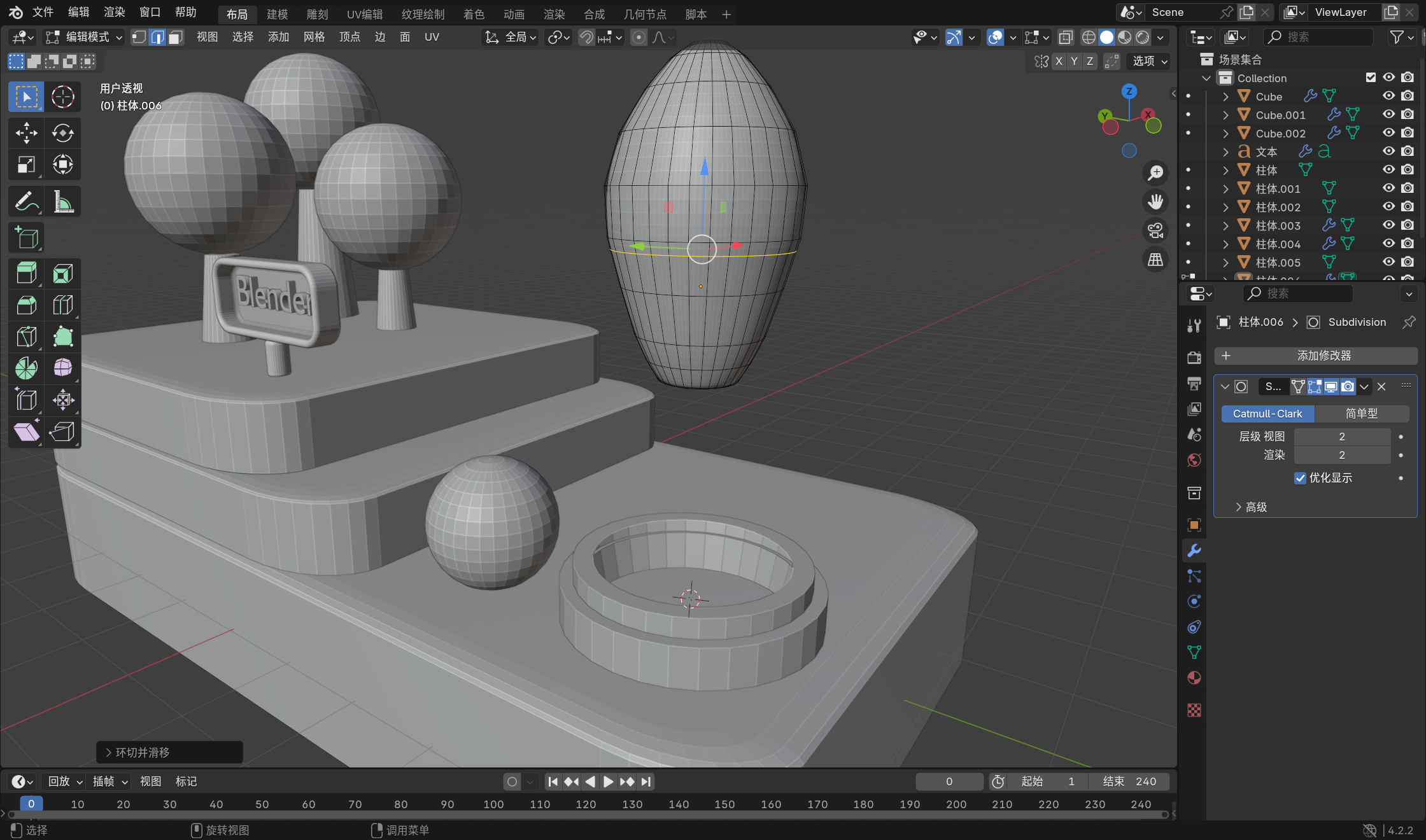Select the 简单型 subdivision type
1426x840 pixels.
click(x=1361, y=414)
